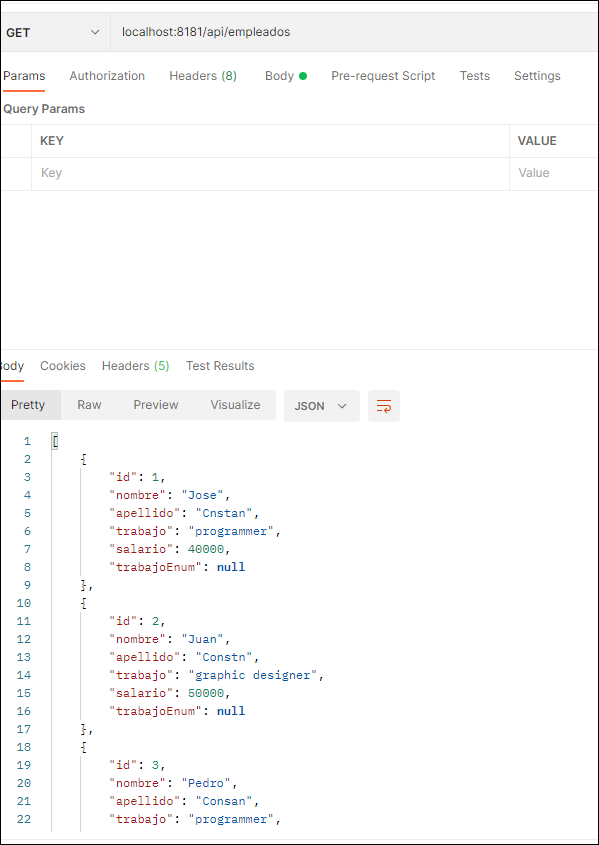Open the JSON response format dropdown
Image resolution: width=599 pixels, height=845 pixels.
click(x=321, y=406)
